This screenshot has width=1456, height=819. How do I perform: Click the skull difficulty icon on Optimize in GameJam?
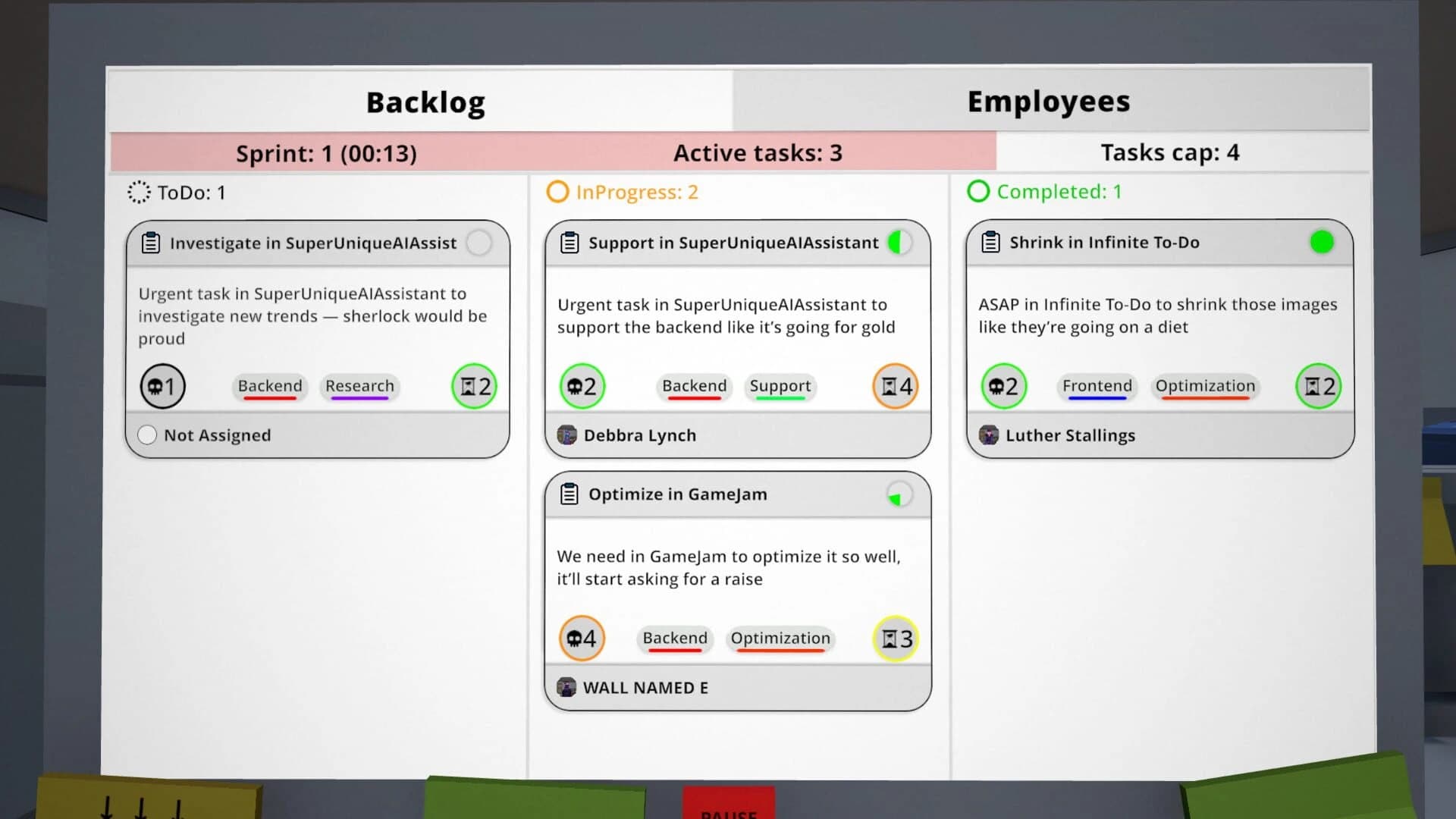pyautogui.click(x=581, y=639)
